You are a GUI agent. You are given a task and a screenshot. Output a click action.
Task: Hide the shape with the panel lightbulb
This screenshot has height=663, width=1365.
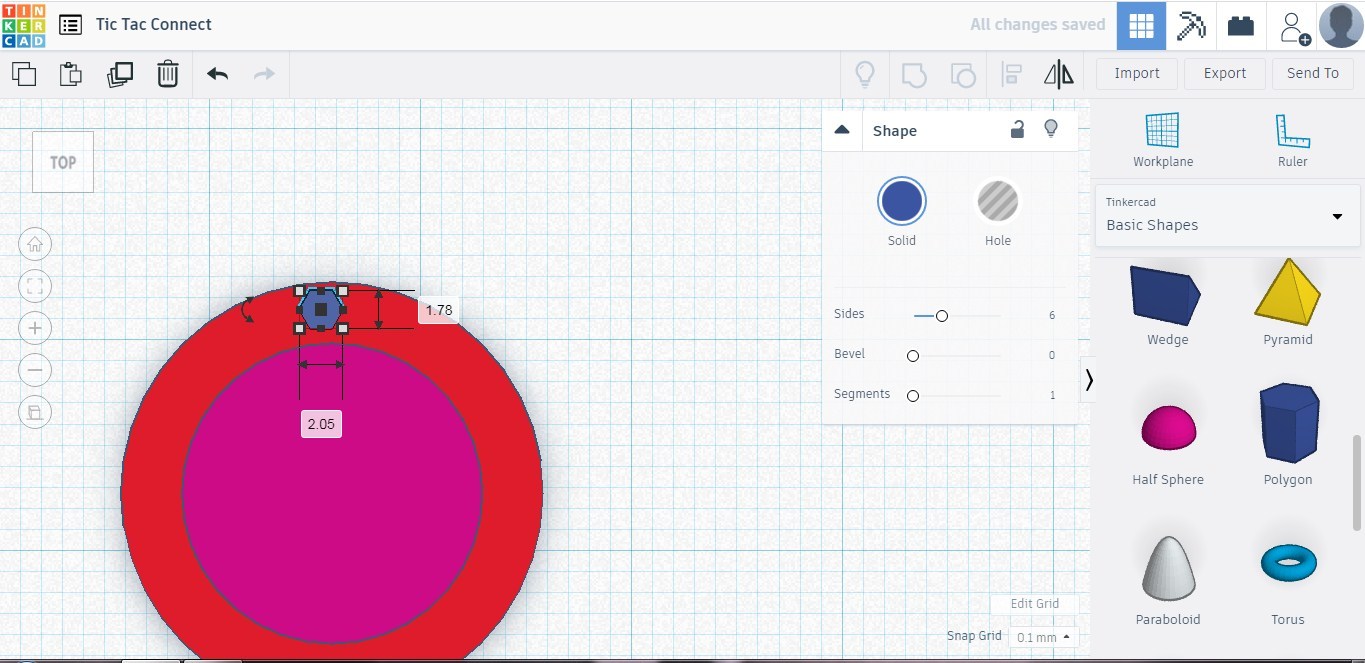[x=1051, y=129]
